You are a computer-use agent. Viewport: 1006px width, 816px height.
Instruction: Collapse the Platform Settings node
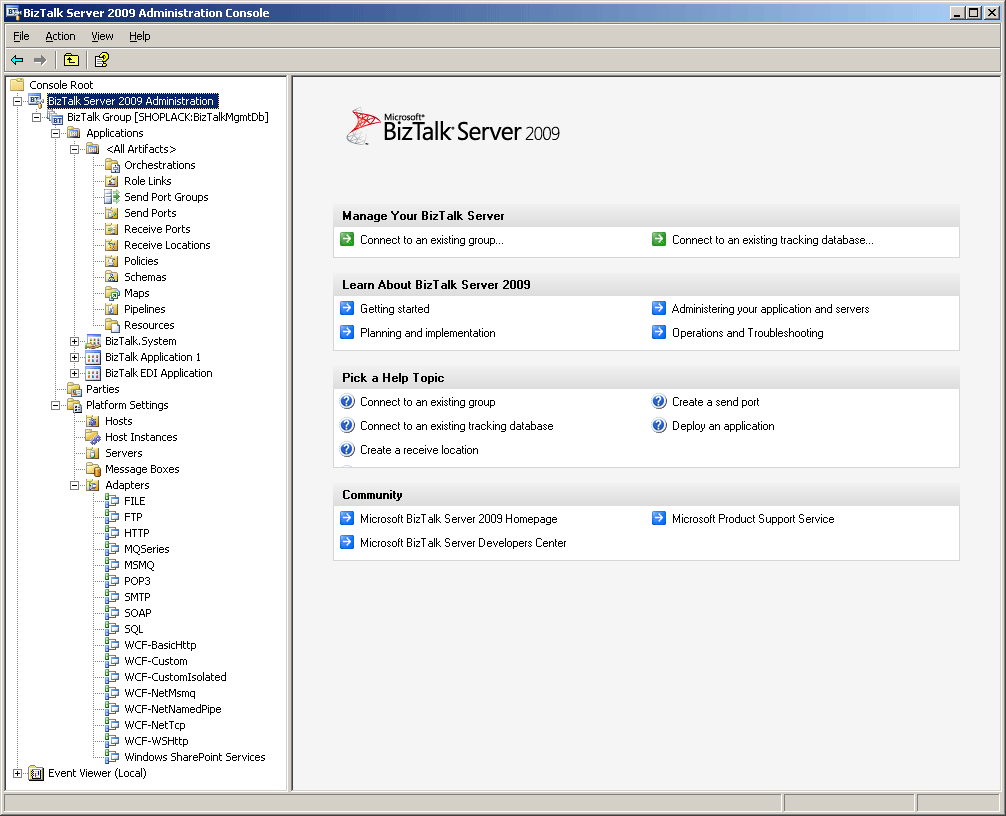point(56,405)
